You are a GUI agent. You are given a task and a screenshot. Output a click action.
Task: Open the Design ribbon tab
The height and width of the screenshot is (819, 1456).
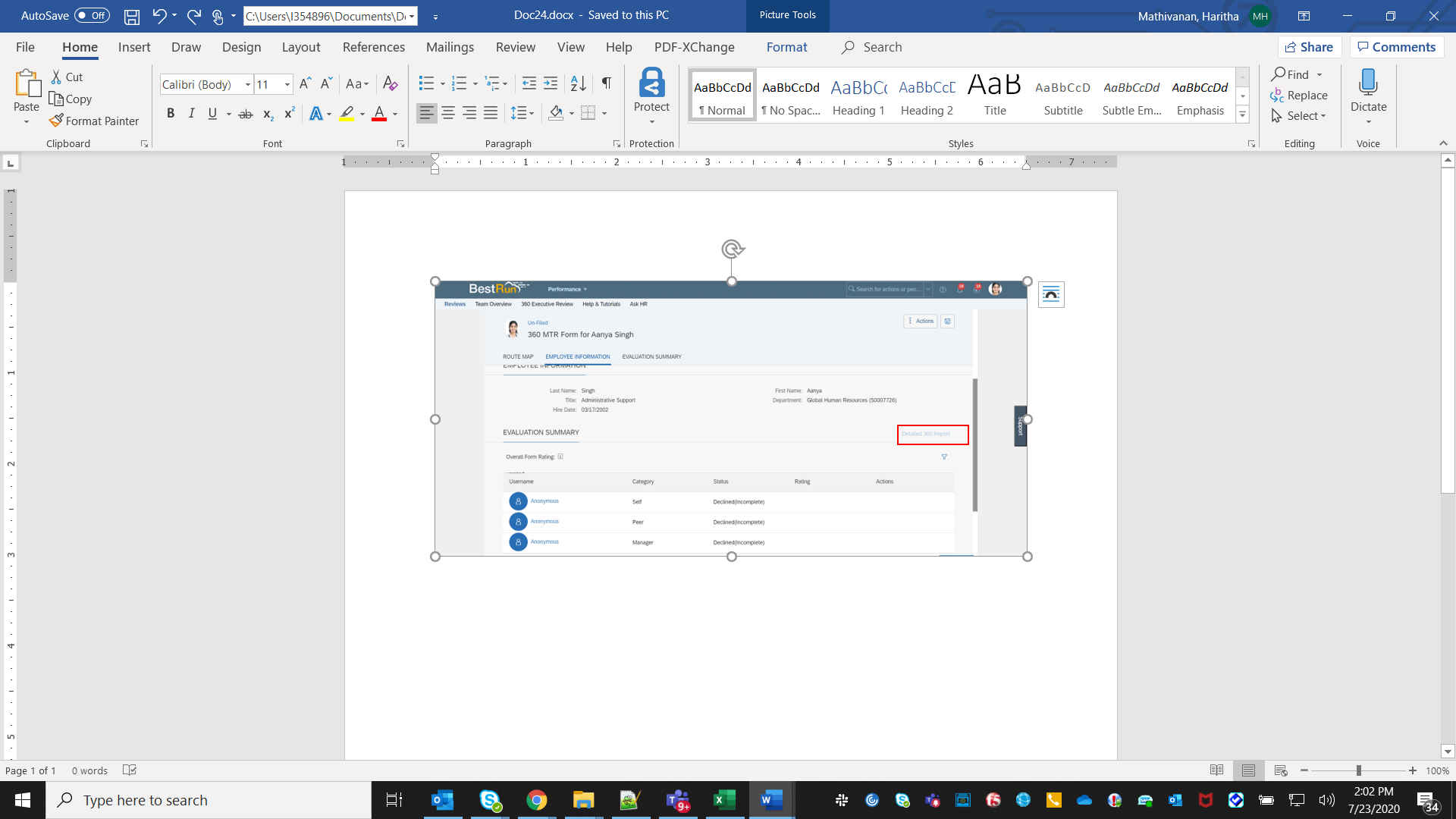pos(241,47)
